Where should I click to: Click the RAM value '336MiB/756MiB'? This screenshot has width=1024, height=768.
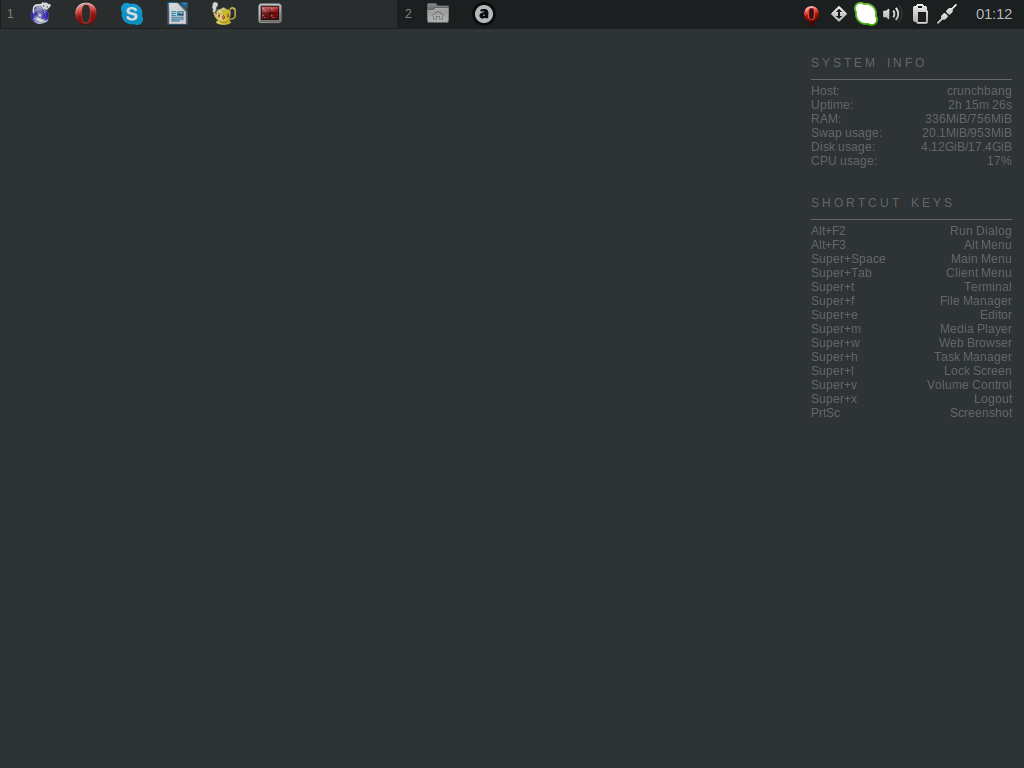(968, 119)
